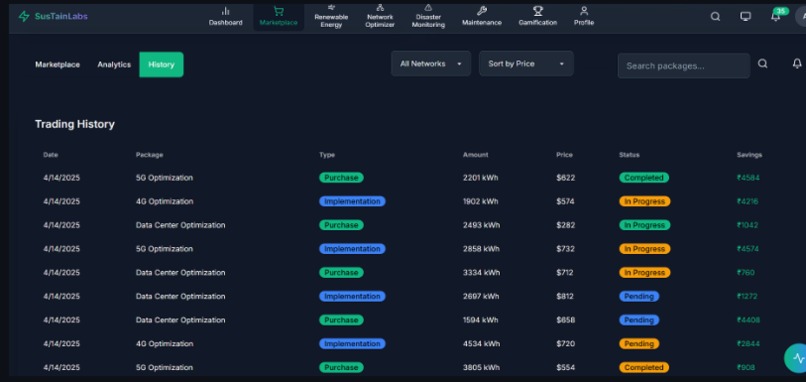806x382 pixels.
Task: Click Pending status in the $812 row
Action: pyautogui.click(x=639, y=297)
